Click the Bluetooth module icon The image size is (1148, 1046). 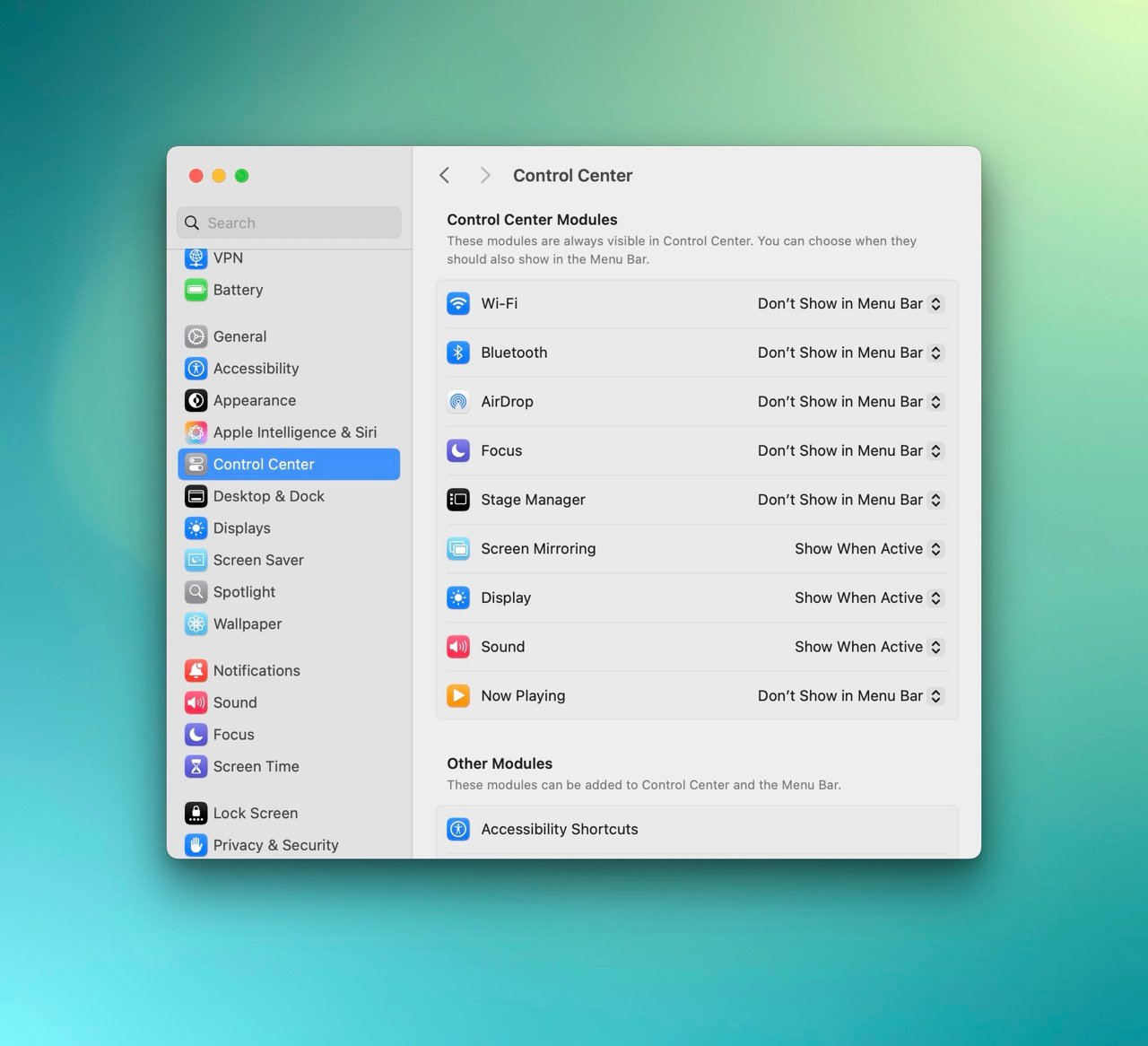[458, 353]
